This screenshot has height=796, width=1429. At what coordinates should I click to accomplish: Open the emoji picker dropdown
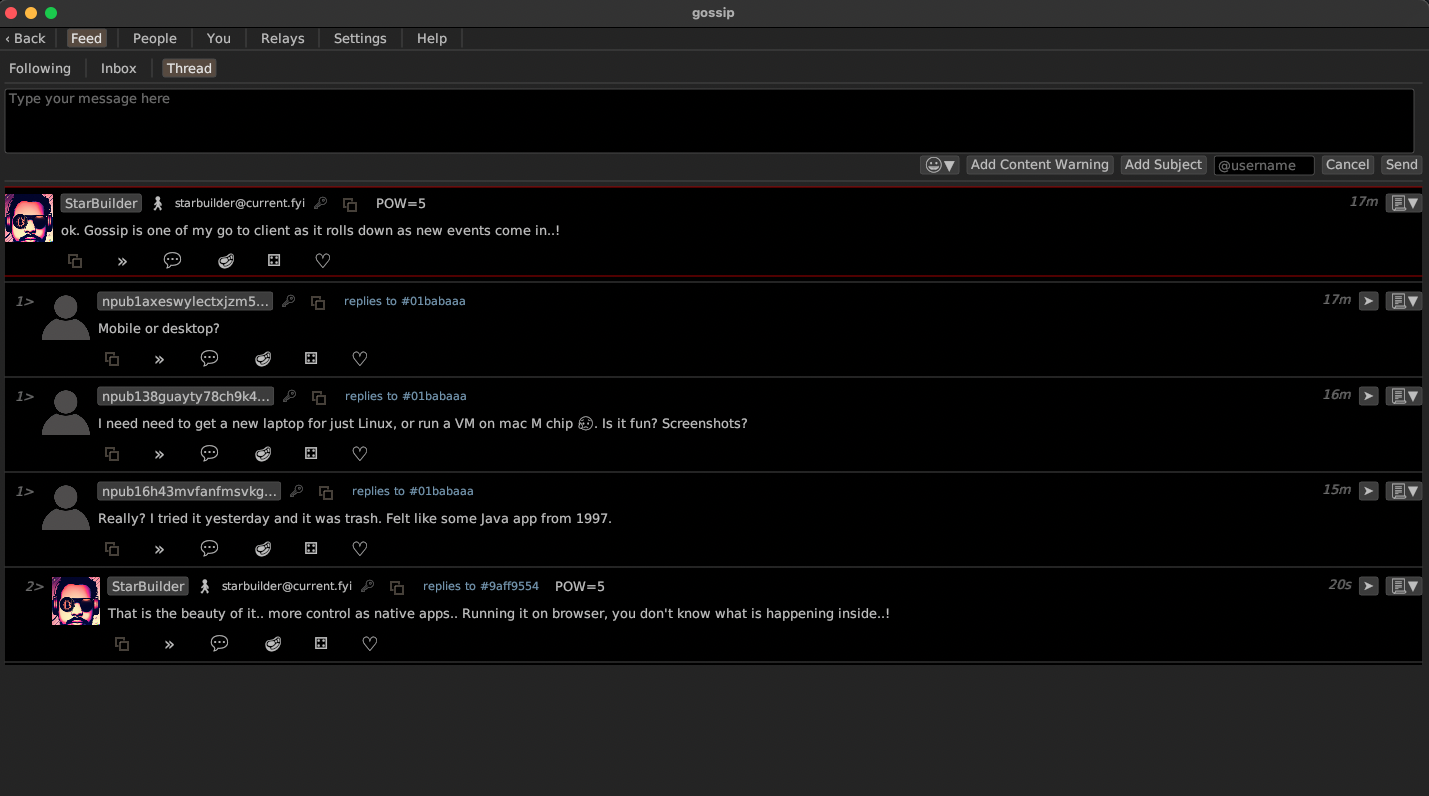pyautogui.click(x=939, y=165)
